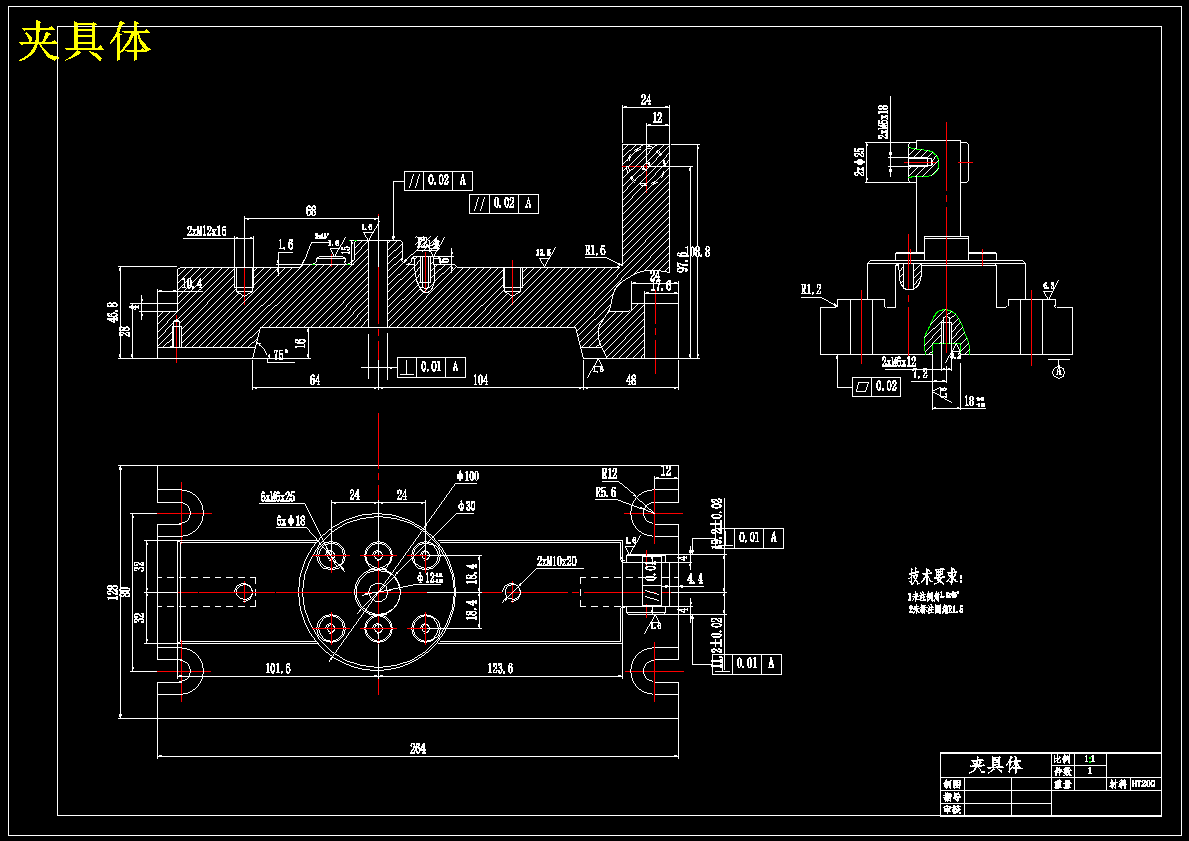Click the "6xM6x25" thread callout
Image resolution: width=1189 pixels, height=841 pixels.
pos(278,497)
